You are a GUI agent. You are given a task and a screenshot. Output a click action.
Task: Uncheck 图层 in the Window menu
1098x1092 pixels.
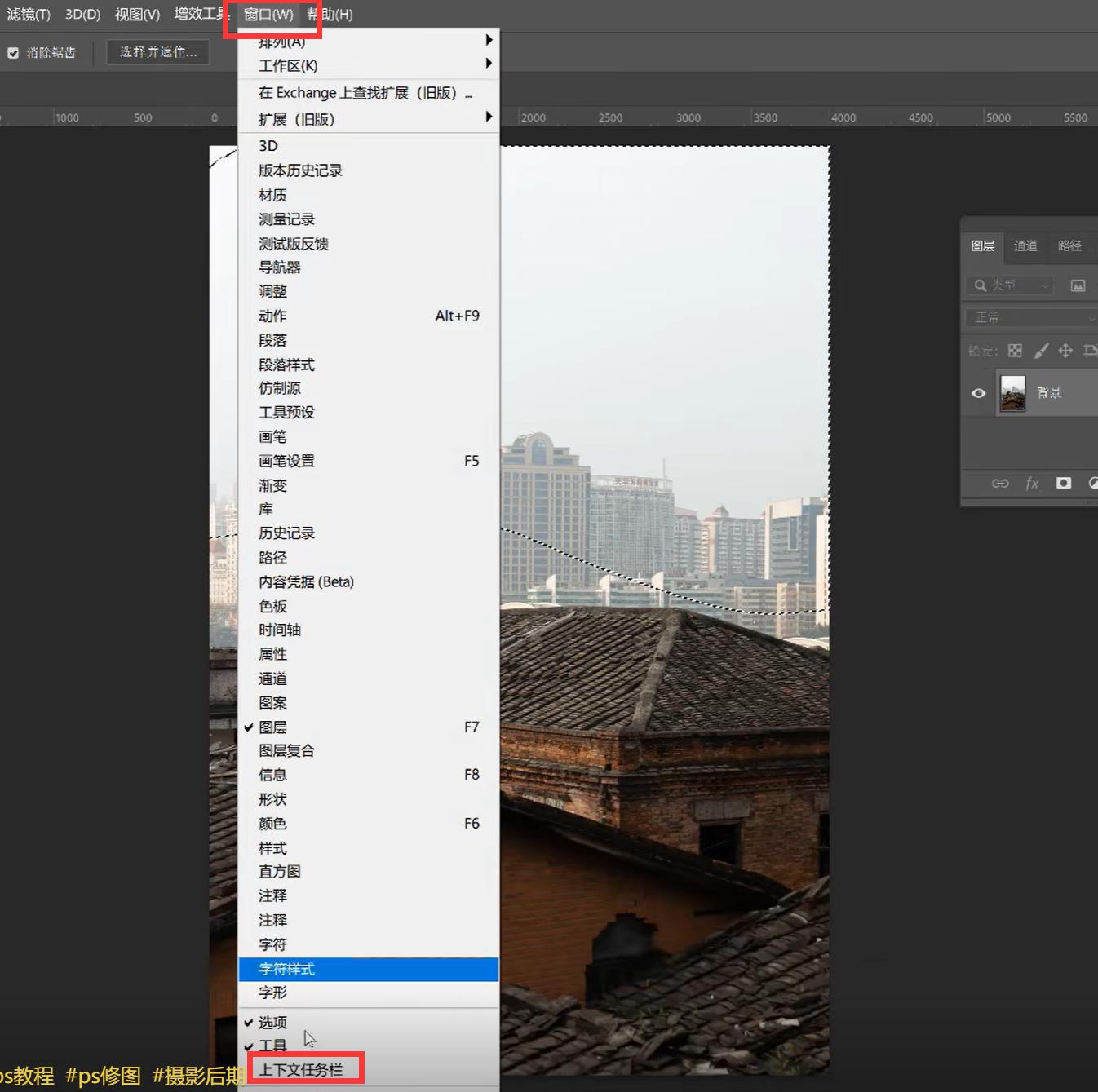(273, 727)
